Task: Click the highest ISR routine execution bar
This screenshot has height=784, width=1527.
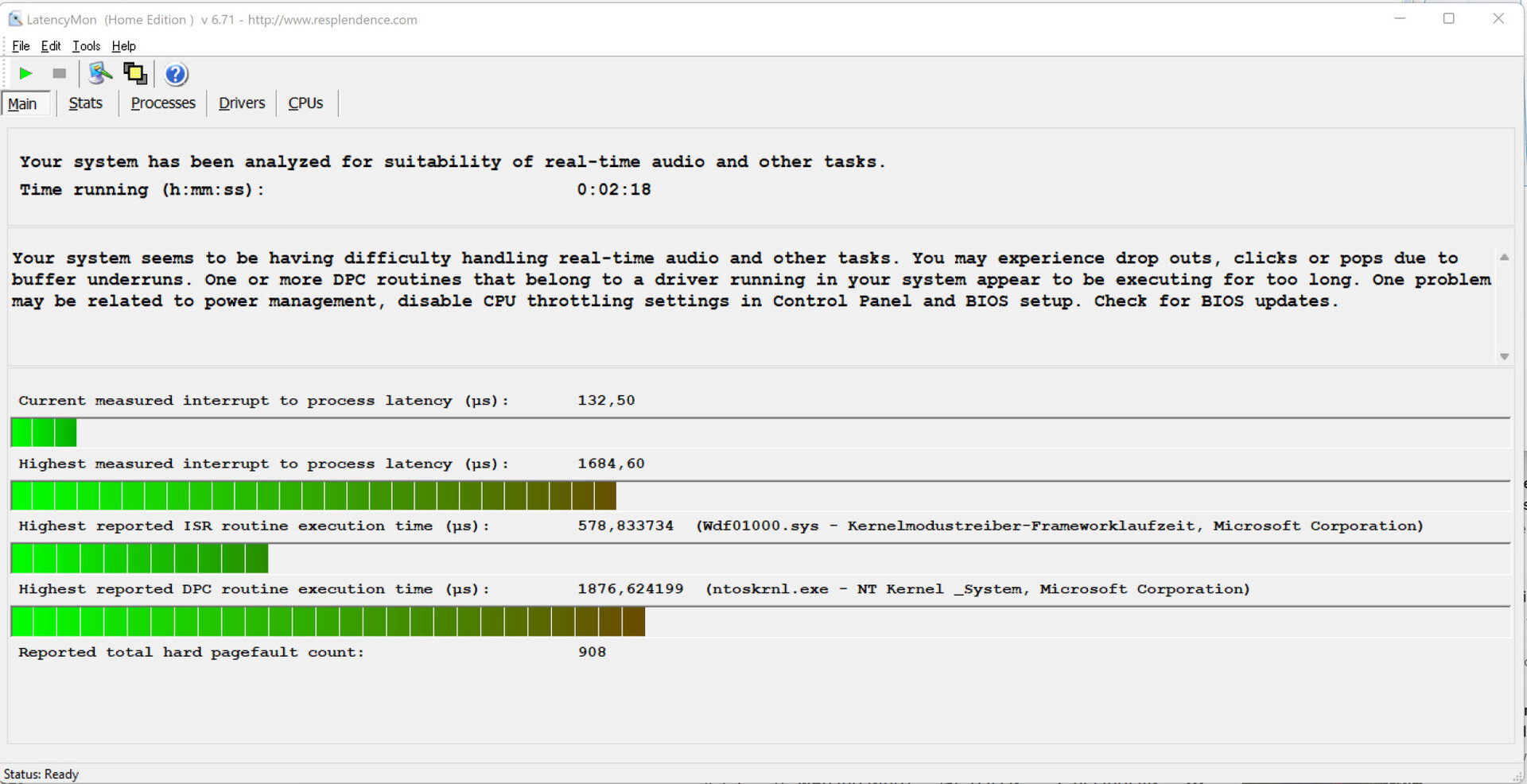Action: click(x=760, y=558)
